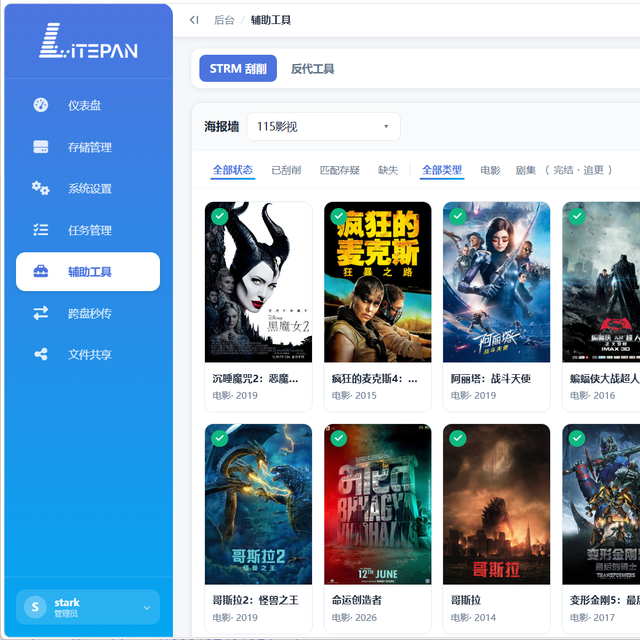This screenshot has width=640, height=640.
Task: Open the 命运创造者 poster thumbnail
Action: click(378, 504)
